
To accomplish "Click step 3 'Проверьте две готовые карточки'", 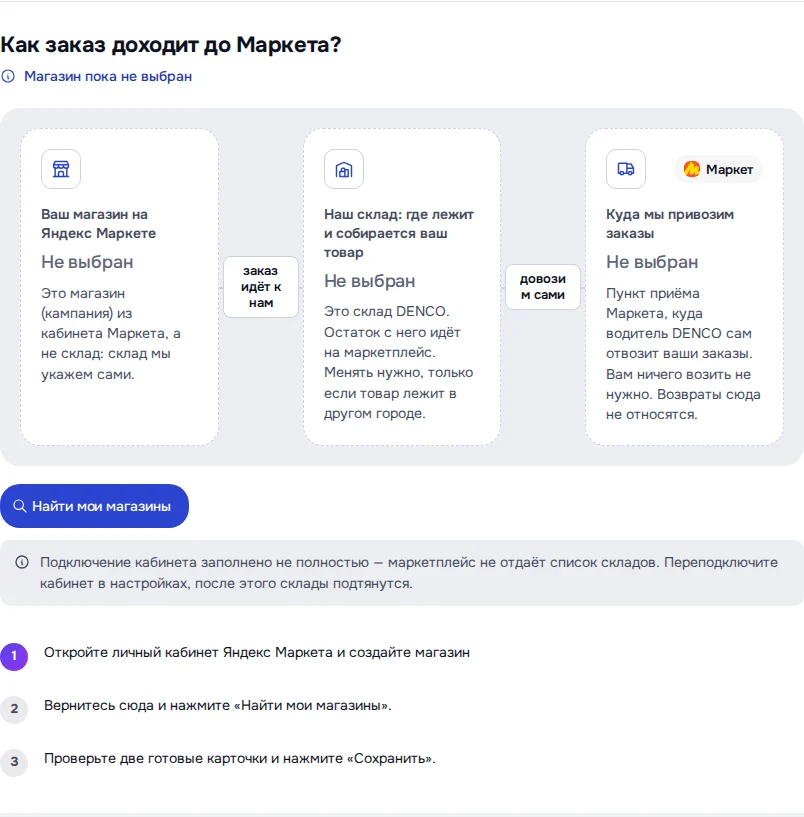I will coord(240,759).
